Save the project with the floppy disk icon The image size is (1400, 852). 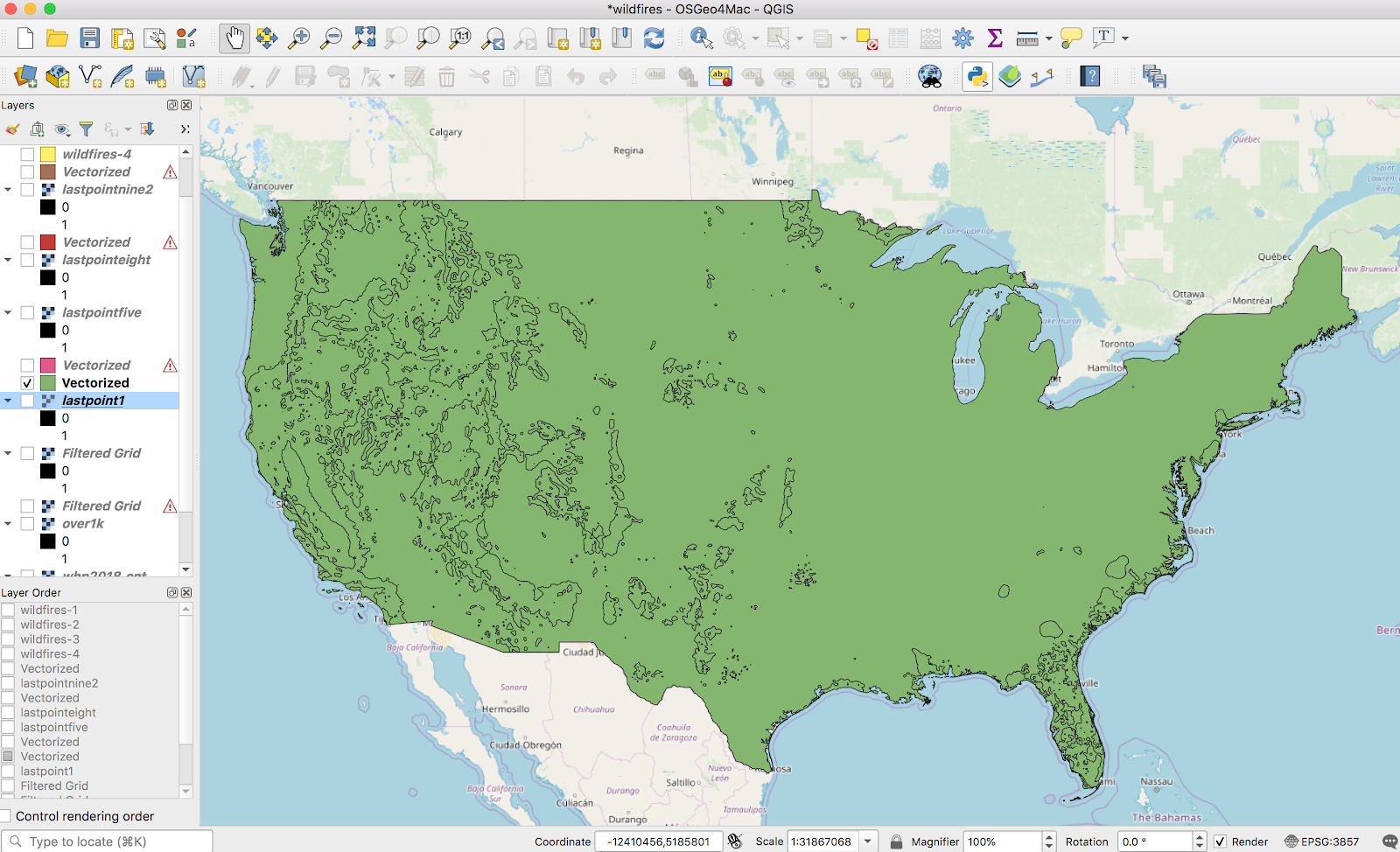[89, 38]
